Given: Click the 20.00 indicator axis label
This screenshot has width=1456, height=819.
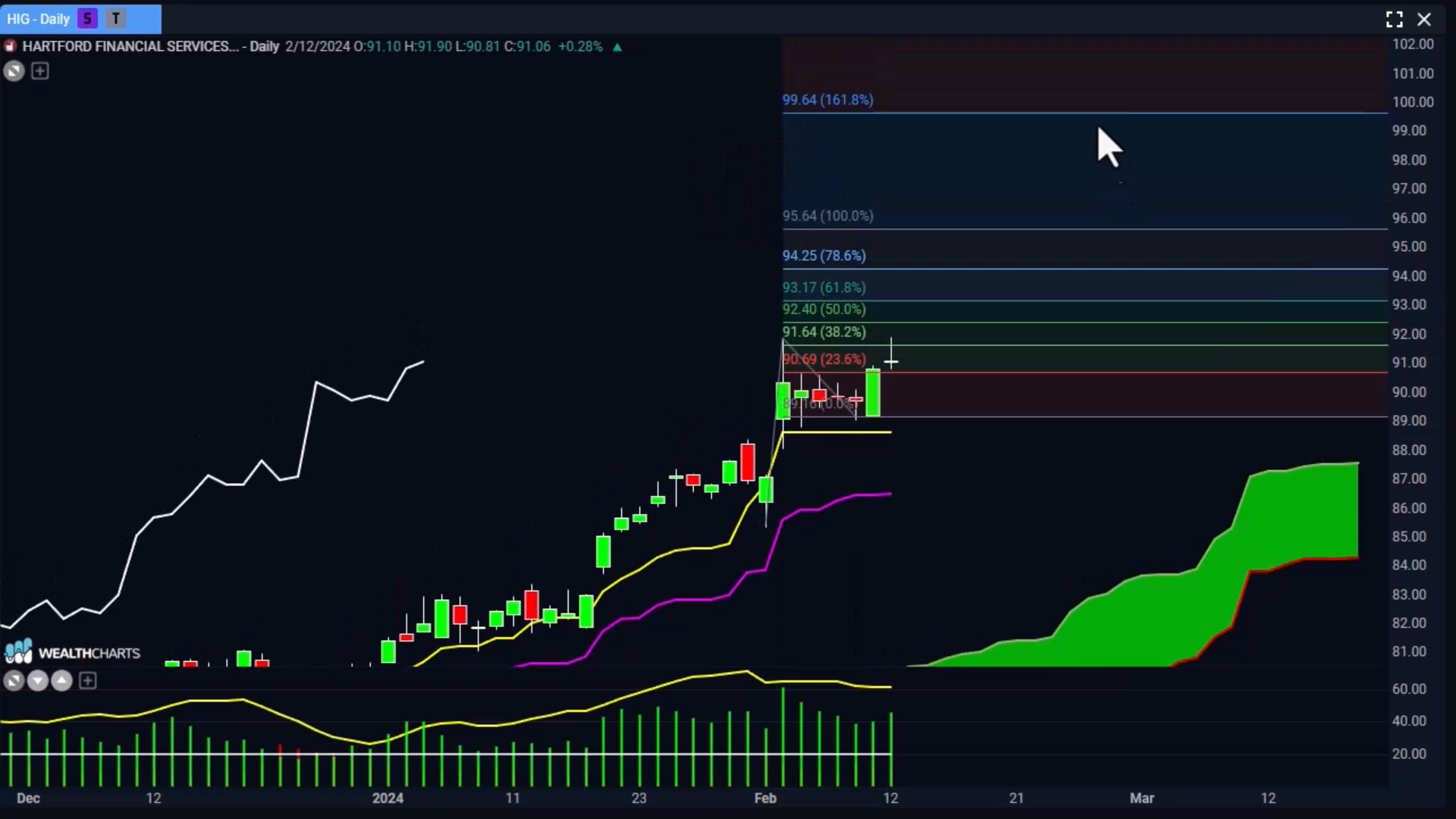Looking at the screenshot, I should tap(1409, 754).
